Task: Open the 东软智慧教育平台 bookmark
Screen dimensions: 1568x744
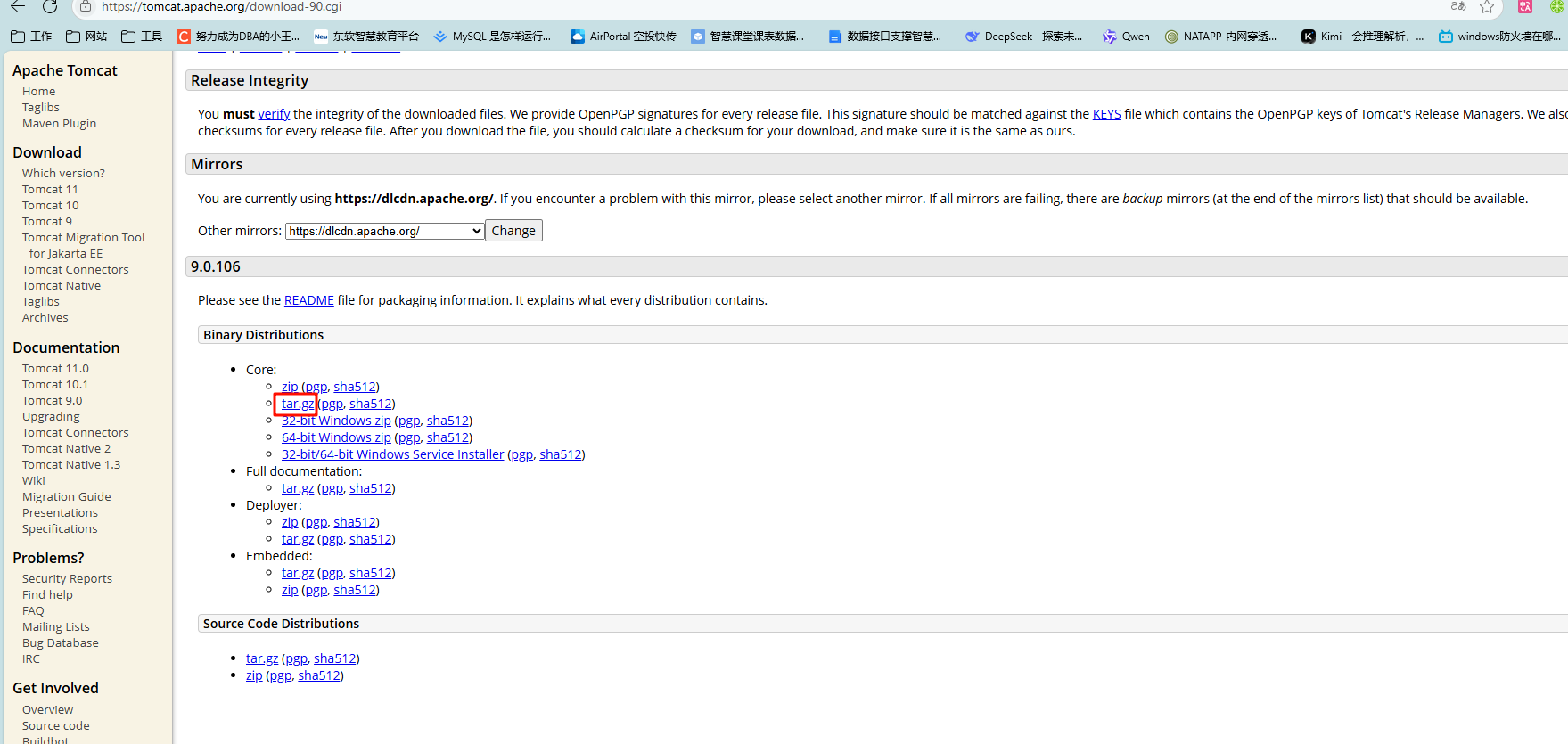Action: 366,37
